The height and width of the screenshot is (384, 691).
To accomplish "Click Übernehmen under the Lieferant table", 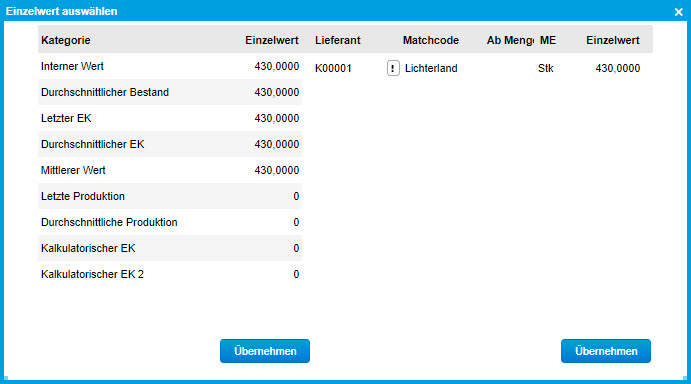I will [x=606, y=351].
